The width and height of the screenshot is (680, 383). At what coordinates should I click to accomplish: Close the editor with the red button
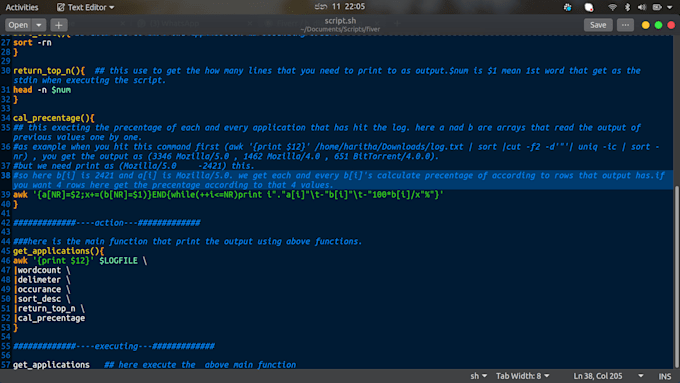(671, 25)
